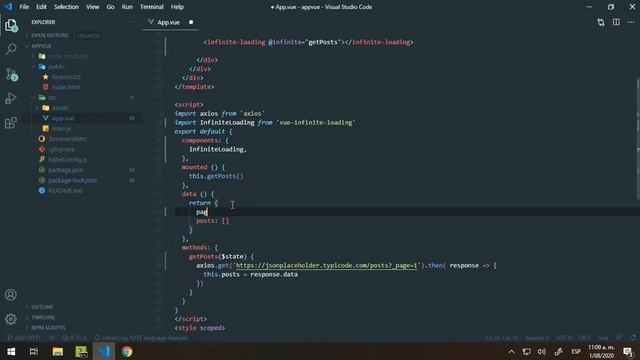Open the Run menu
This screenshot has height=360, width=640.
pyautogui.click(x=127, y=7)
